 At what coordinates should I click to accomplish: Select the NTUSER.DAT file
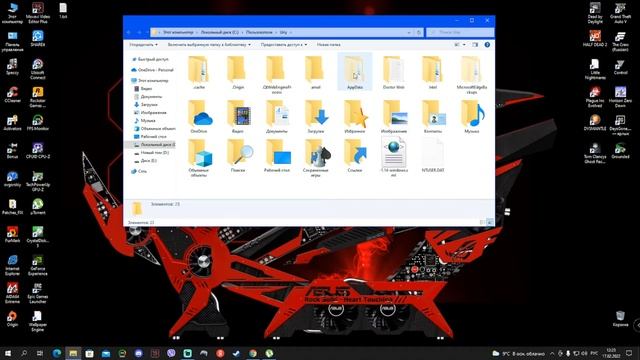point(433,156)
